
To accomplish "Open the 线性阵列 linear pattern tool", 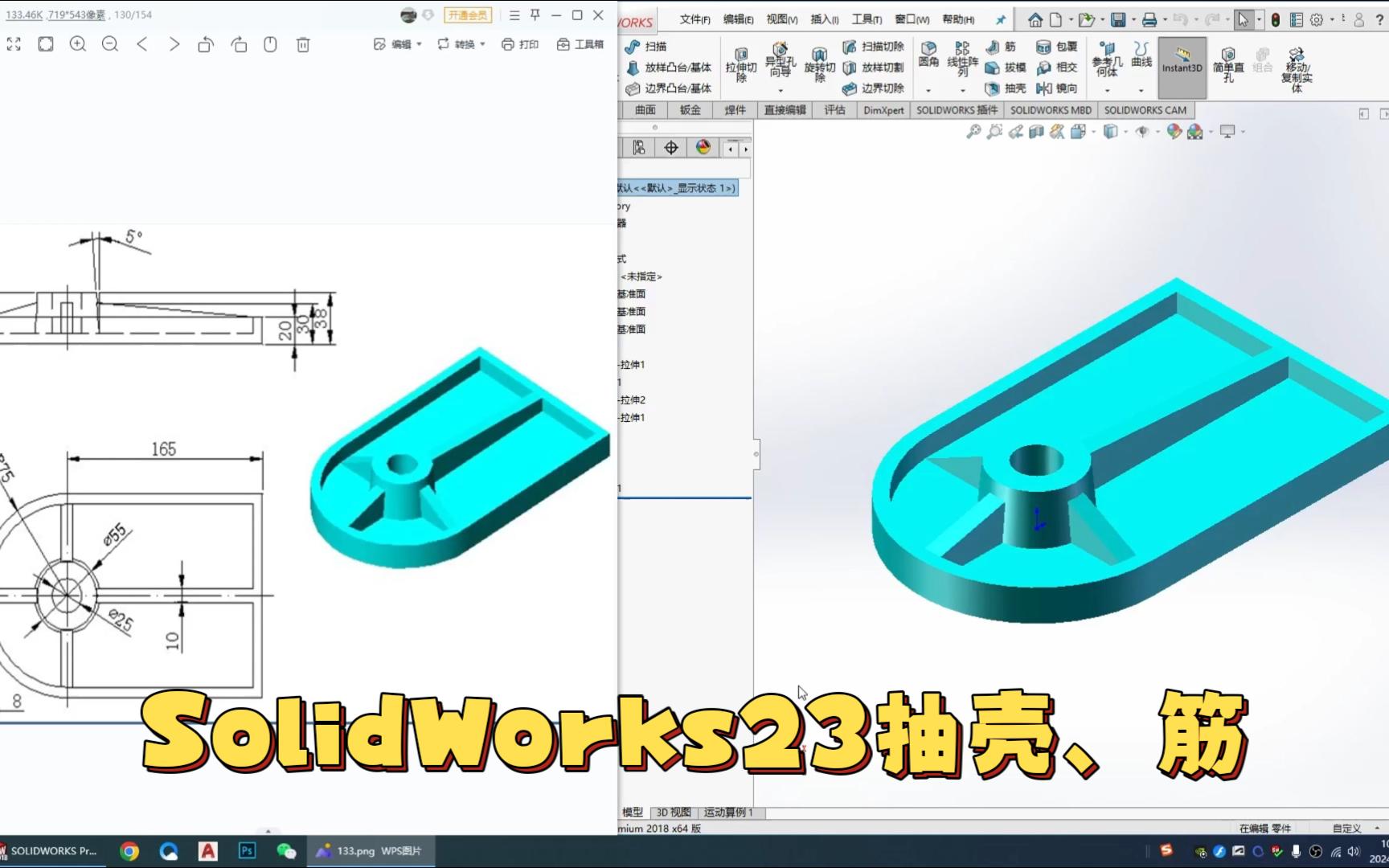I will tap(962, 56).
